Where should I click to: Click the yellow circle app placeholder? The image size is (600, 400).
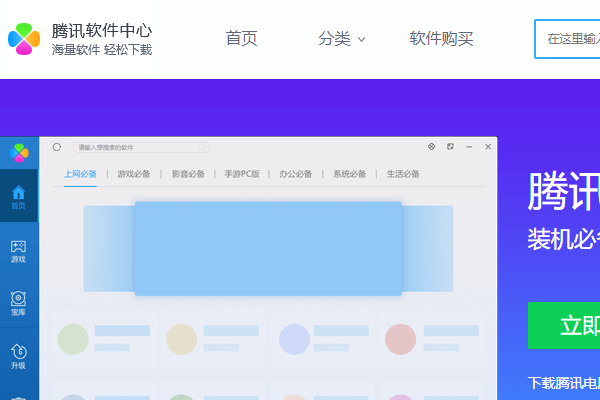[181, 339]
